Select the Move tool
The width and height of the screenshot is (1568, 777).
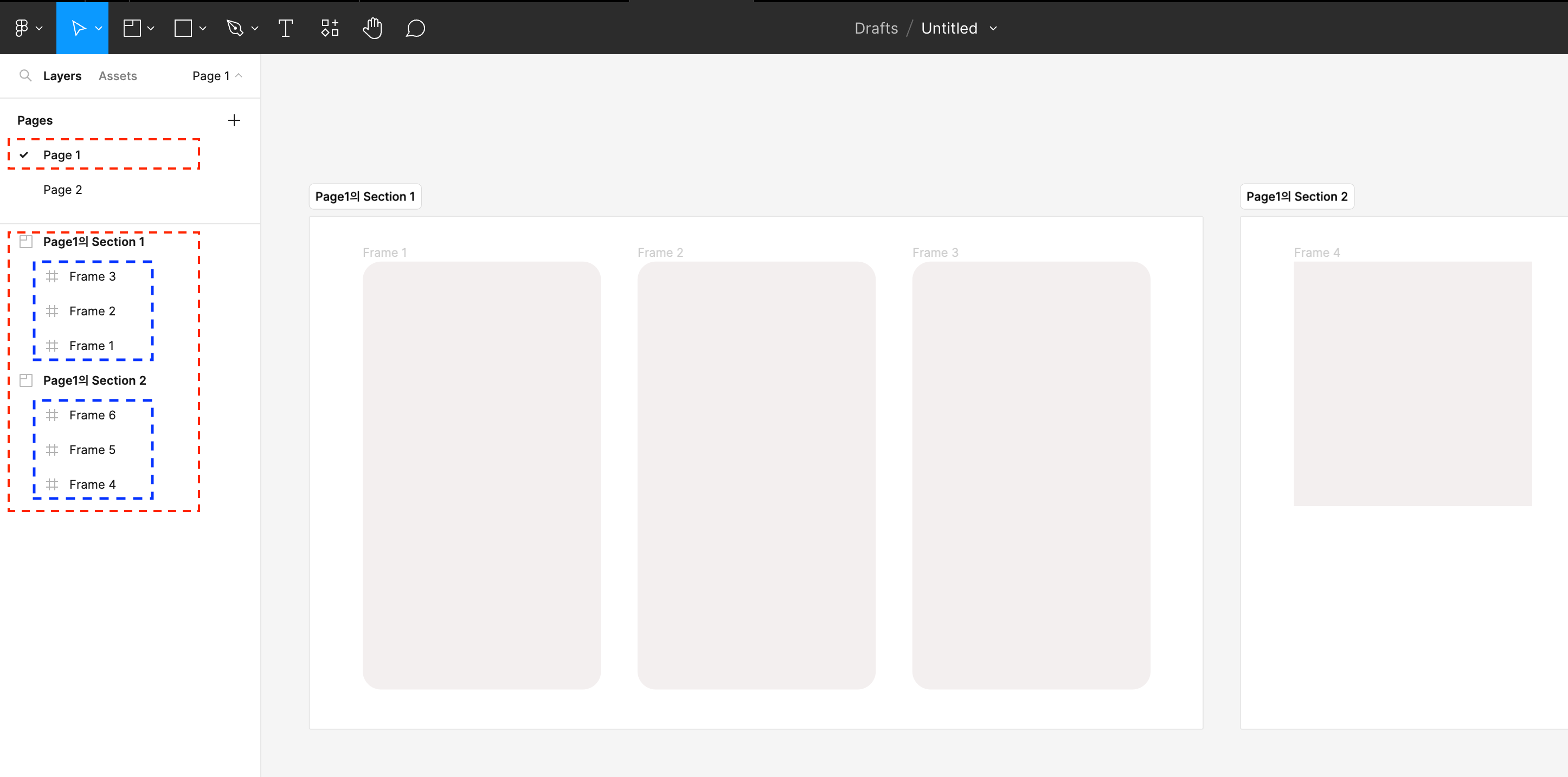tap(78, 28)
